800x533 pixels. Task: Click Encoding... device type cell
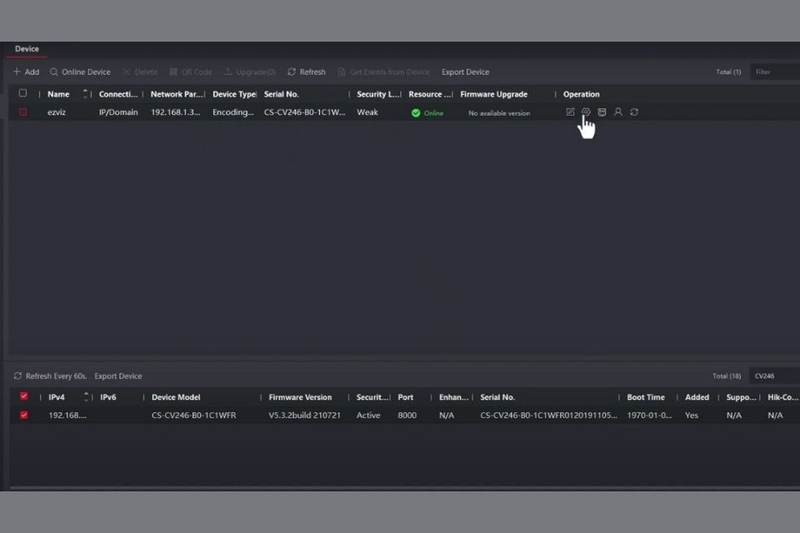pyautogui.click(x=233, y=112)
